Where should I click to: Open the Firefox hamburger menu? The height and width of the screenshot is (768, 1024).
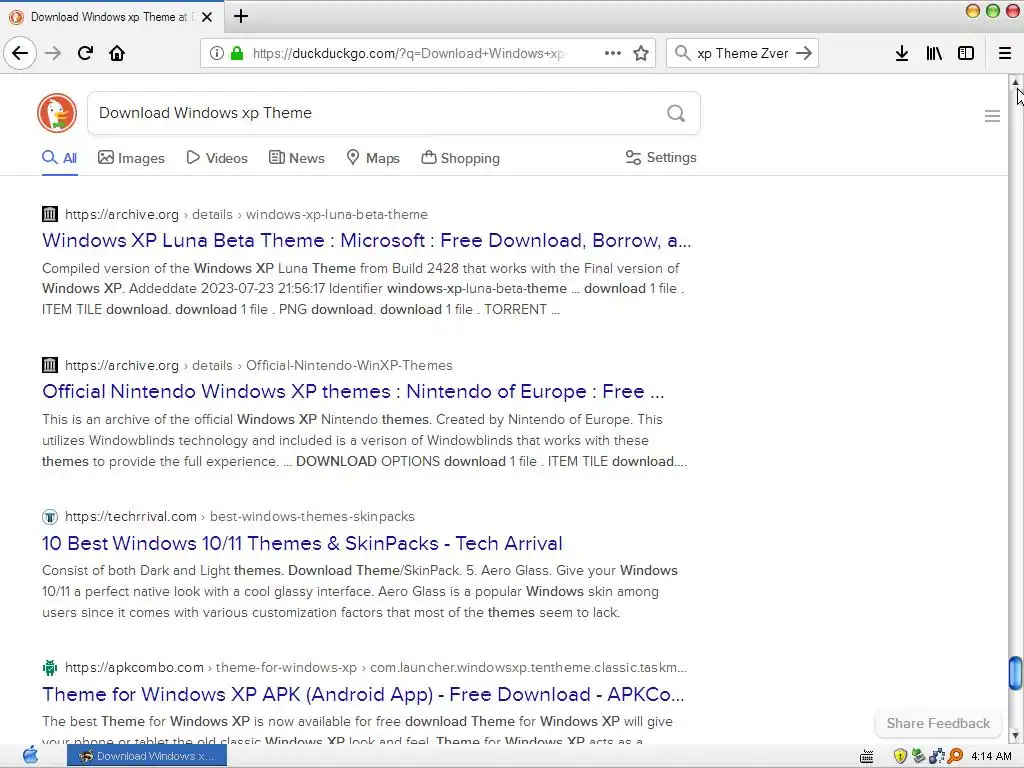tap(1005, 53)
